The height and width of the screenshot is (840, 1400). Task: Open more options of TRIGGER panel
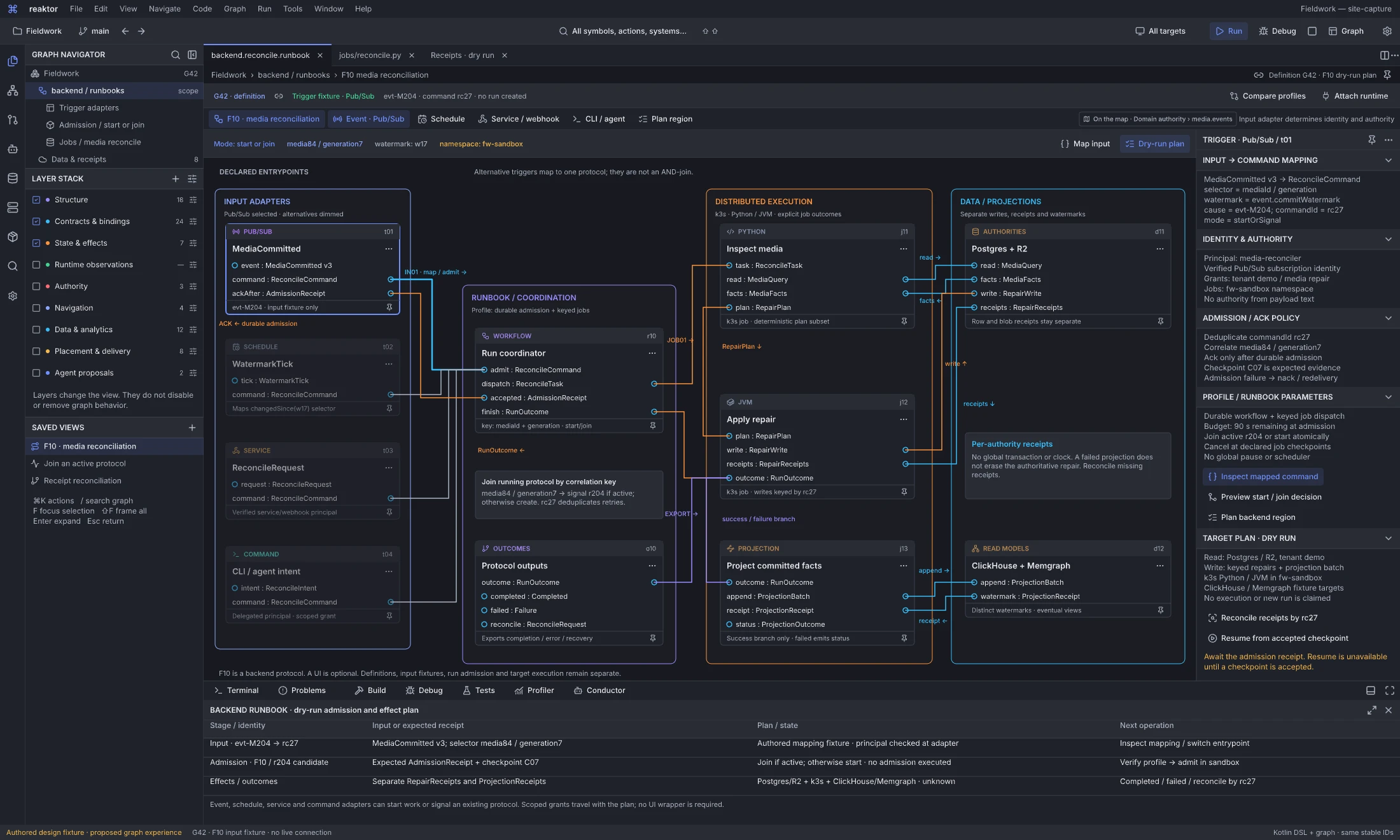pos(1389,140)
